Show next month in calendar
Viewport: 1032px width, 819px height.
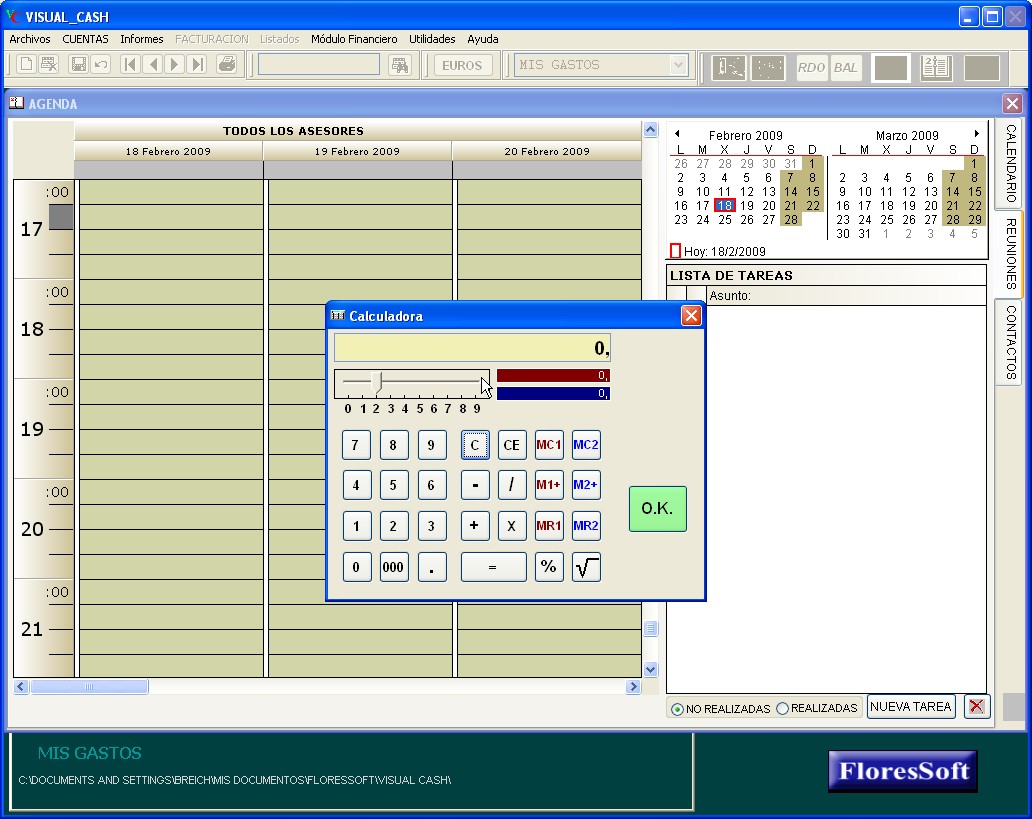(977, 134)
